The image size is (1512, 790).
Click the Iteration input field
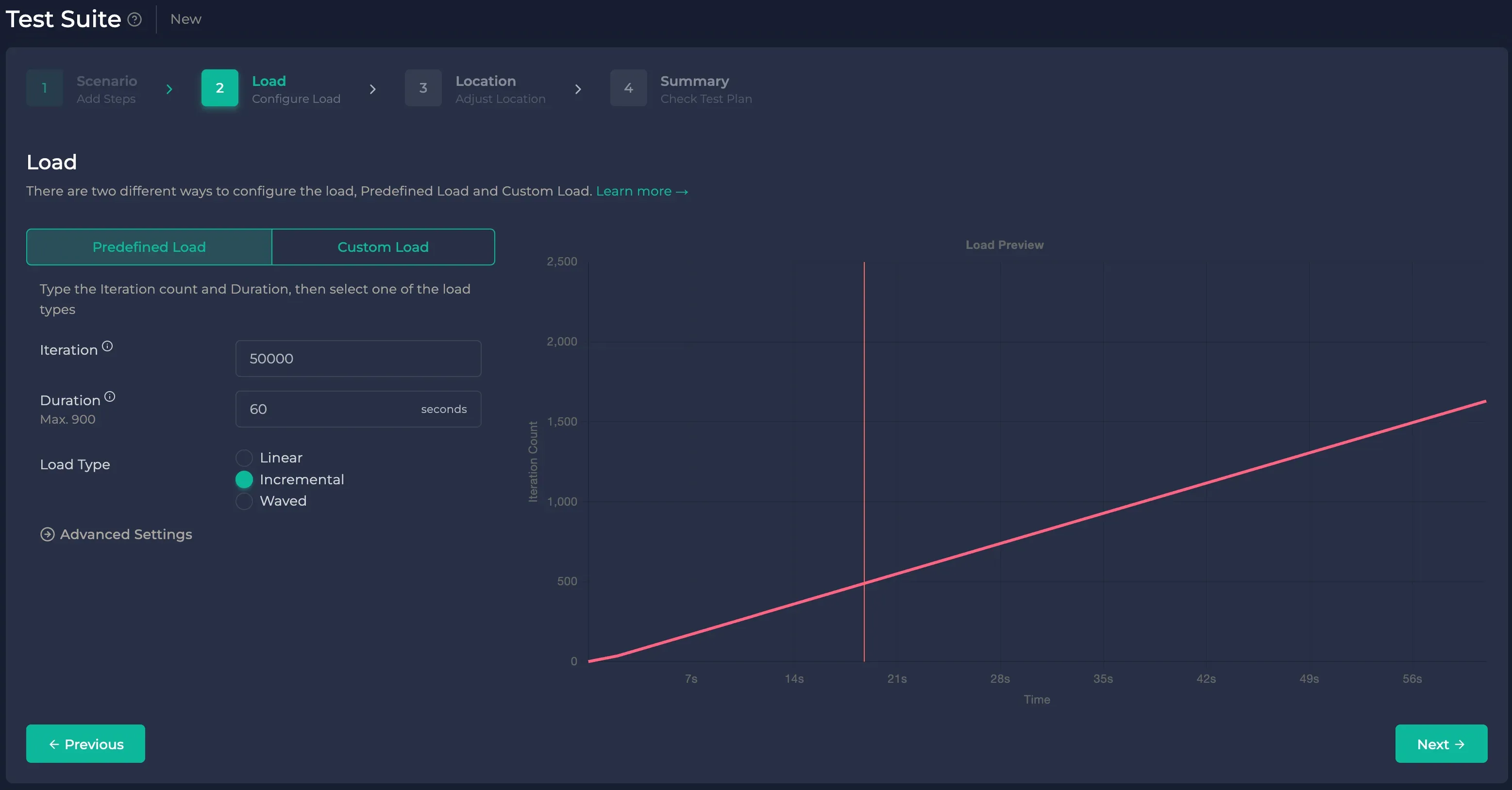coord(358,358)
